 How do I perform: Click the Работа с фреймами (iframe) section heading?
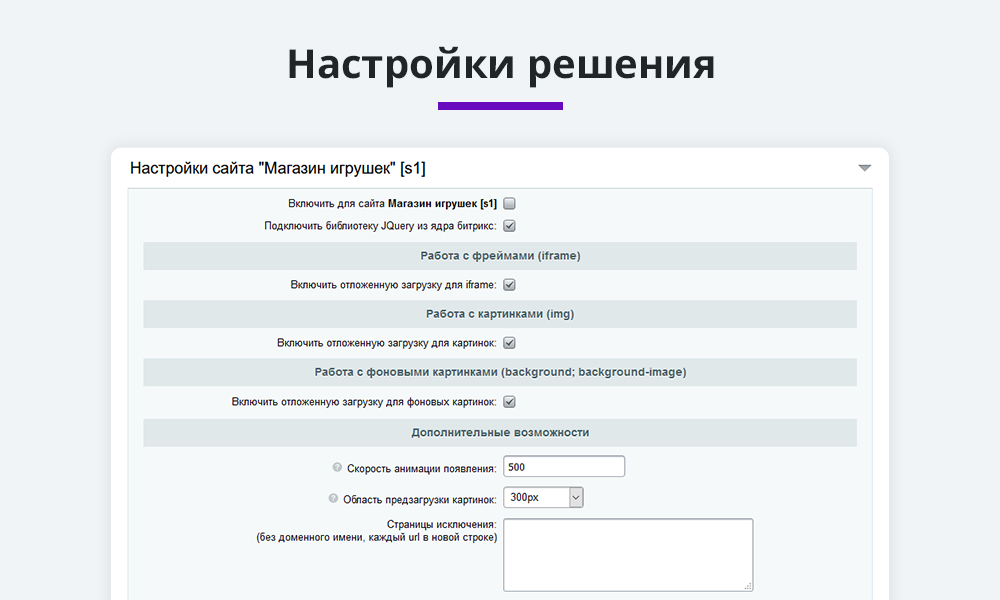pos(500,256)
